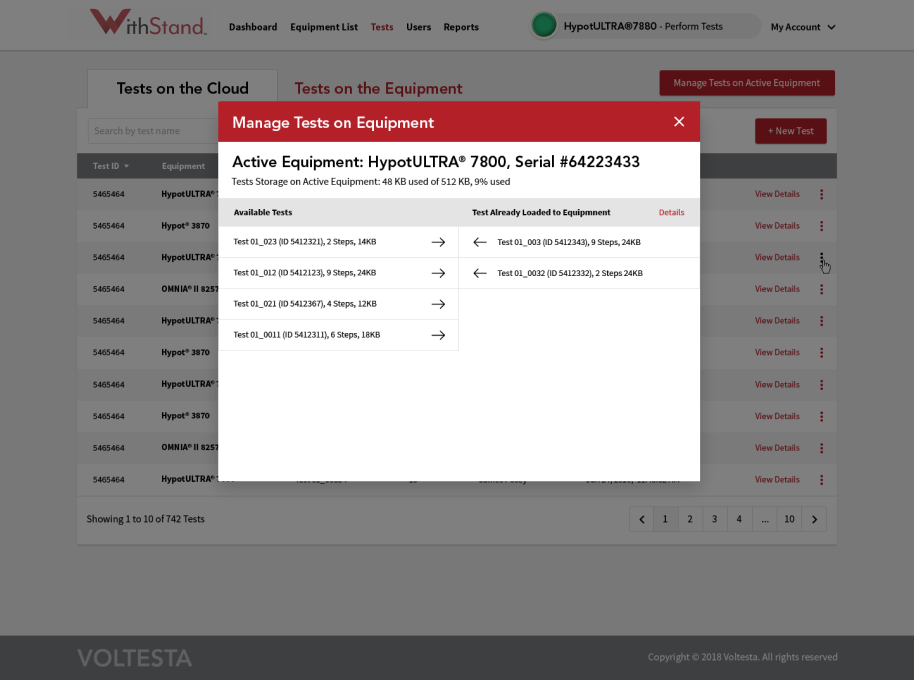Select 'Test 01_021 (ID 5412367), 4 Steps, 12KB' row
Screen dimensions: 914x680
[x=338, y=304]
